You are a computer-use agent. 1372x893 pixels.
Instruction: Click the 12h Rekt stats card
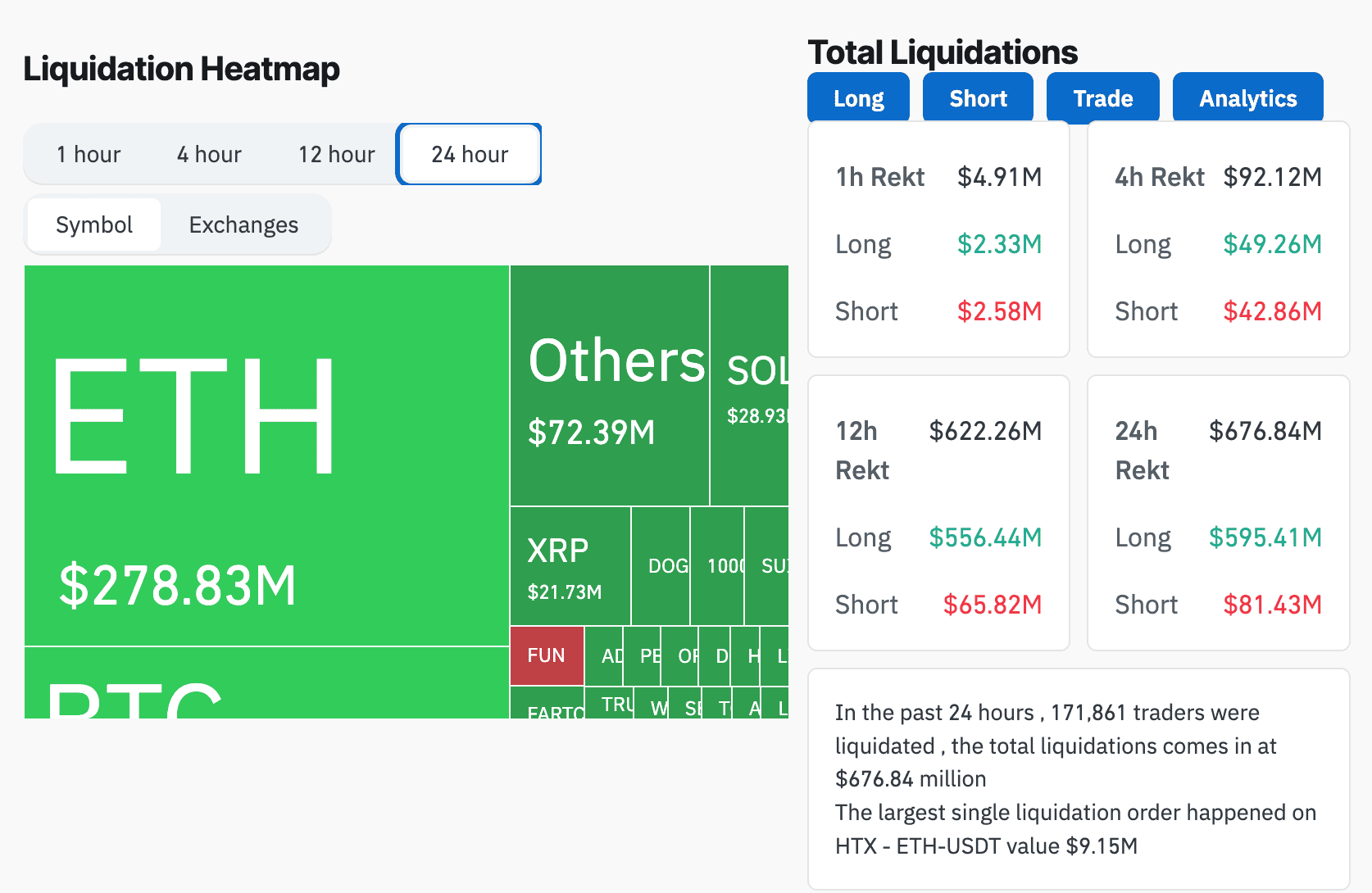pyautogui.click(x=938, y=513)
